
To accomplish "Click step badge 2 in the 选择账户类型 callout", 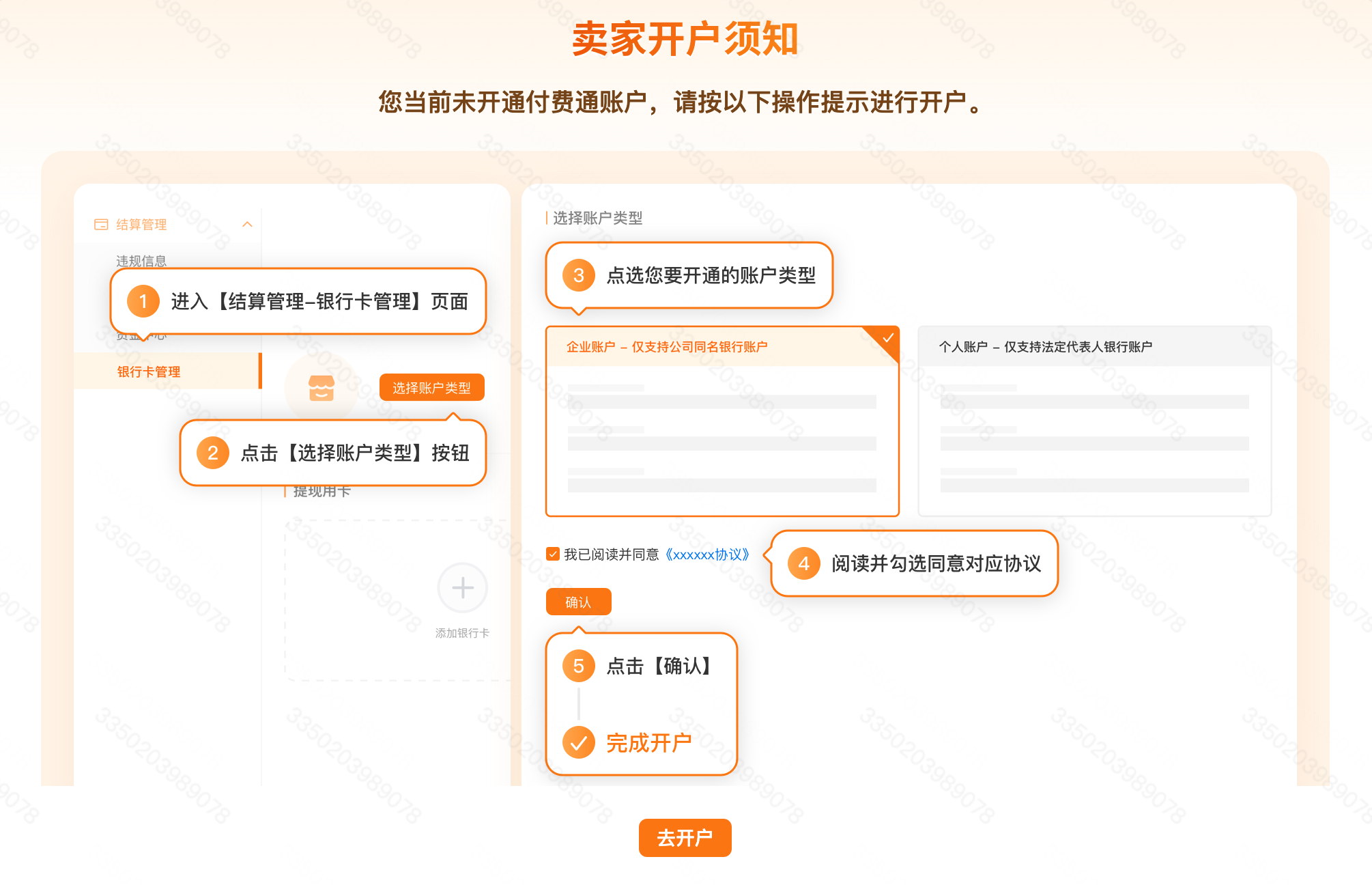I will 214,453.
